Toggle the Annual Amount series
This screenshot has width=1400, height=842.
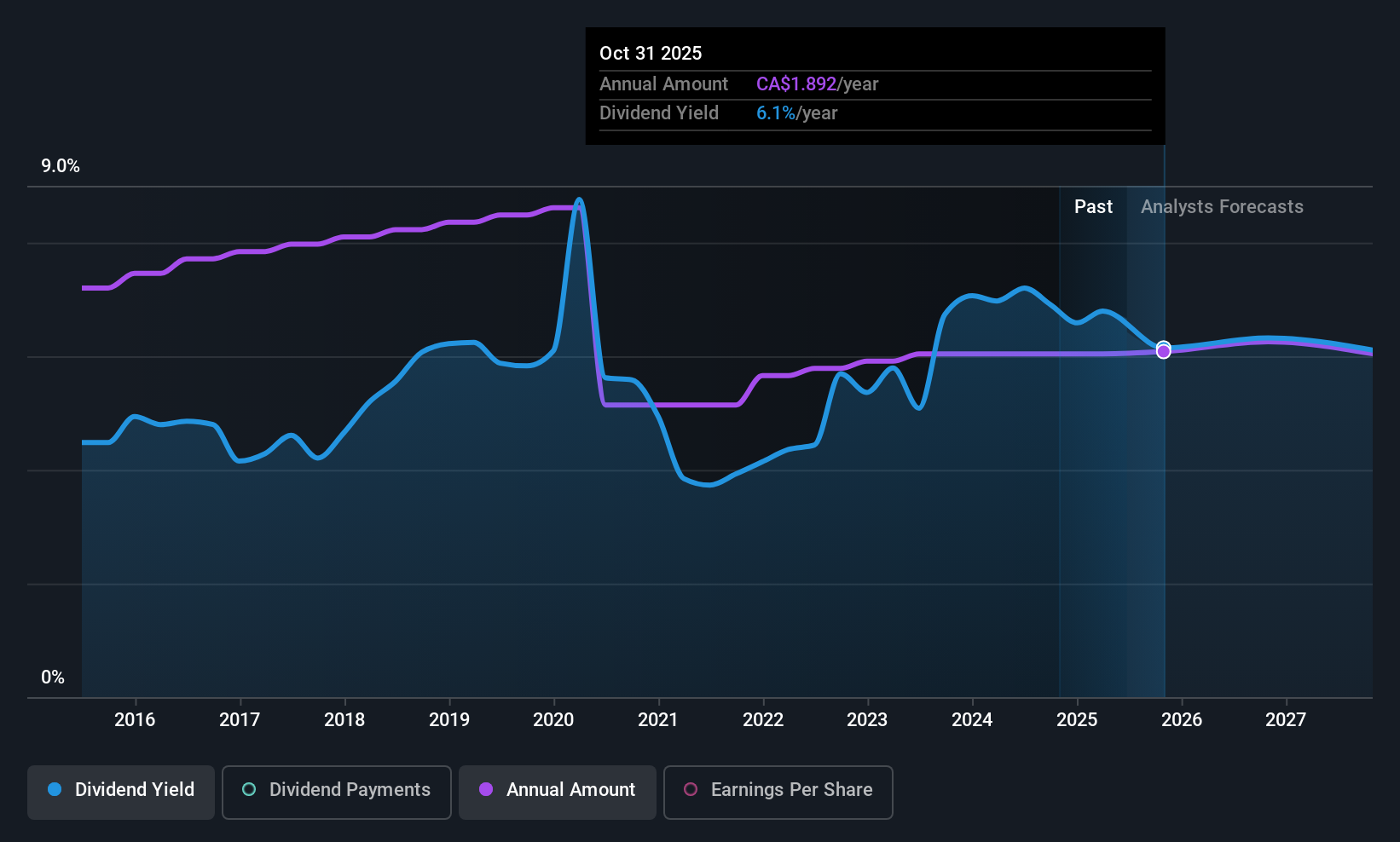(x=558, y=793)
